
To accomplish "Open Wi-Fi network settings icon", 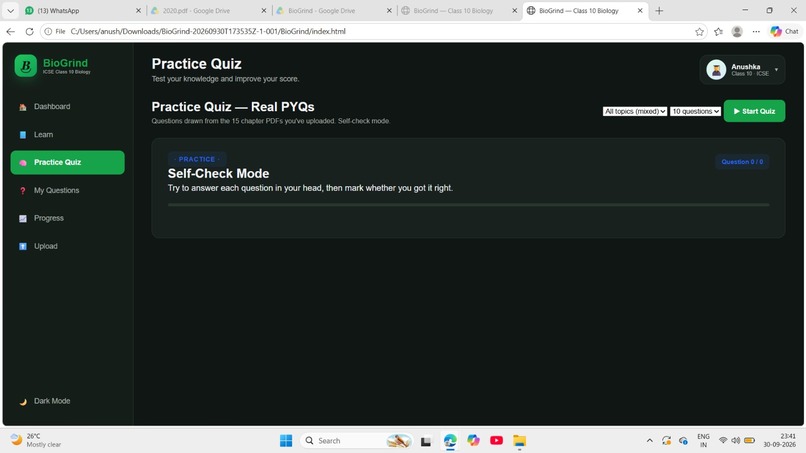I will [723, 441].
